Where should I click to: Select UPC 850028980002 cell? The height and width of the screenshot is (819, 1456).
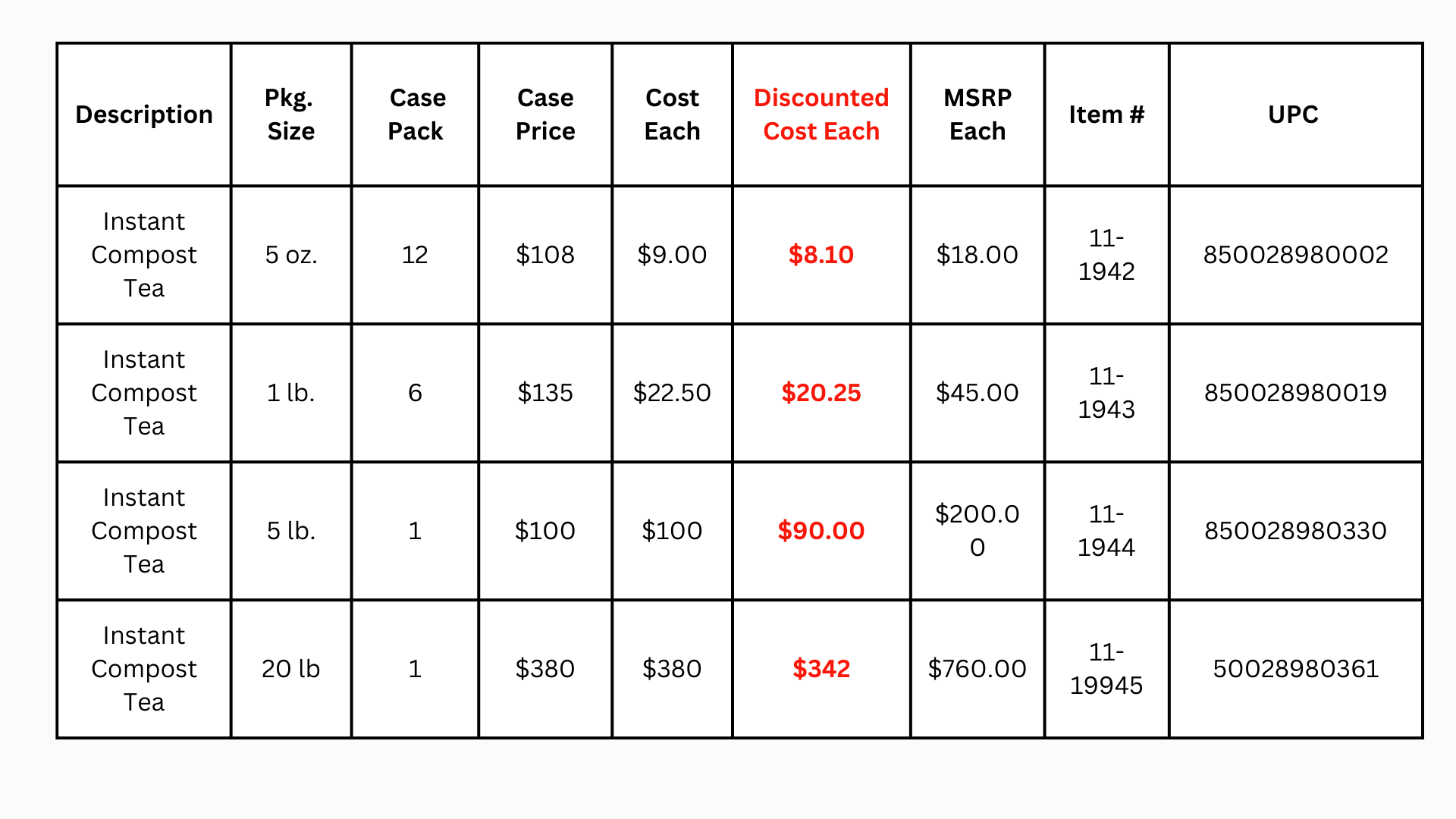pos(1295,255)
